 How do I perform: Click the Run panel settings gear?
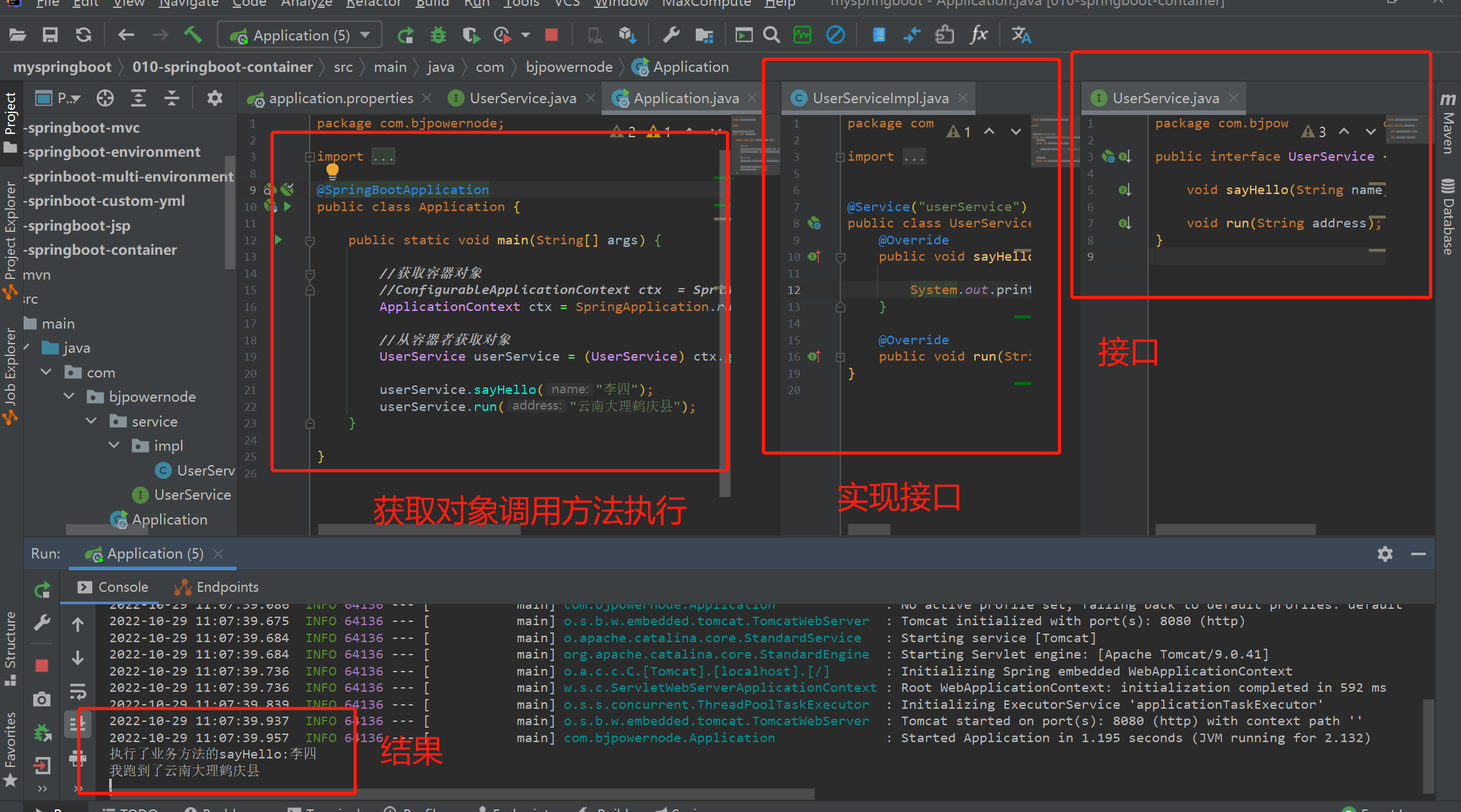tap(1385, 554)
